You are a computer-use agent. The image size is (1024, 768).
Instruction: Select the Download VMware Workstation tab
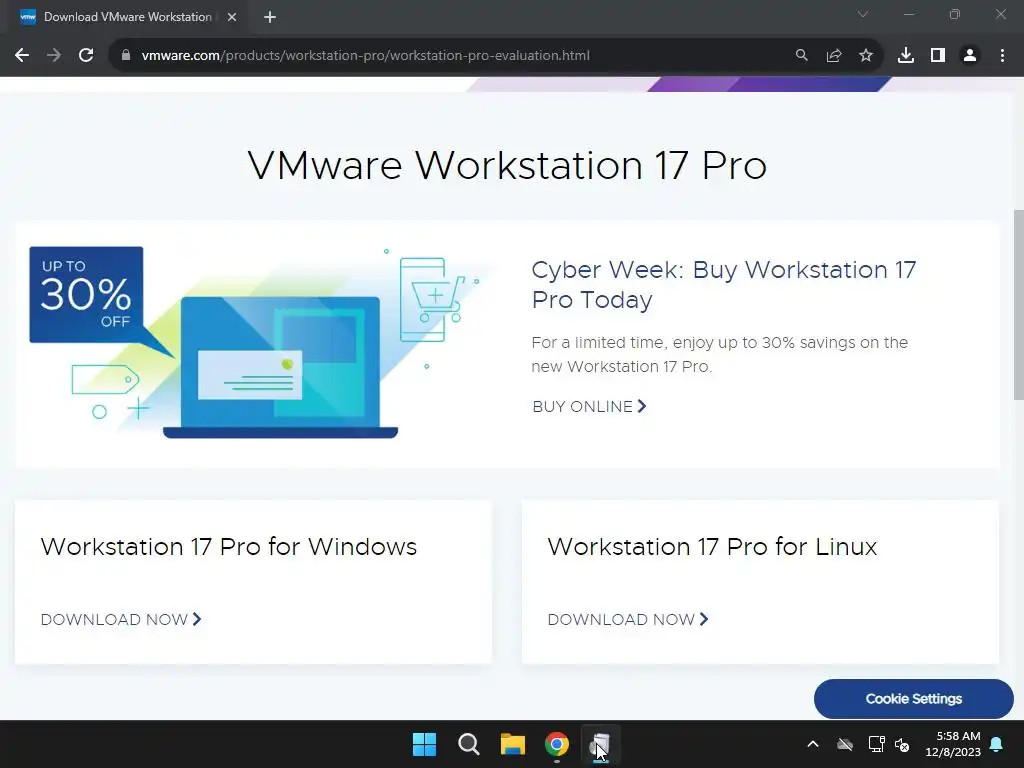tap(128, 17)
